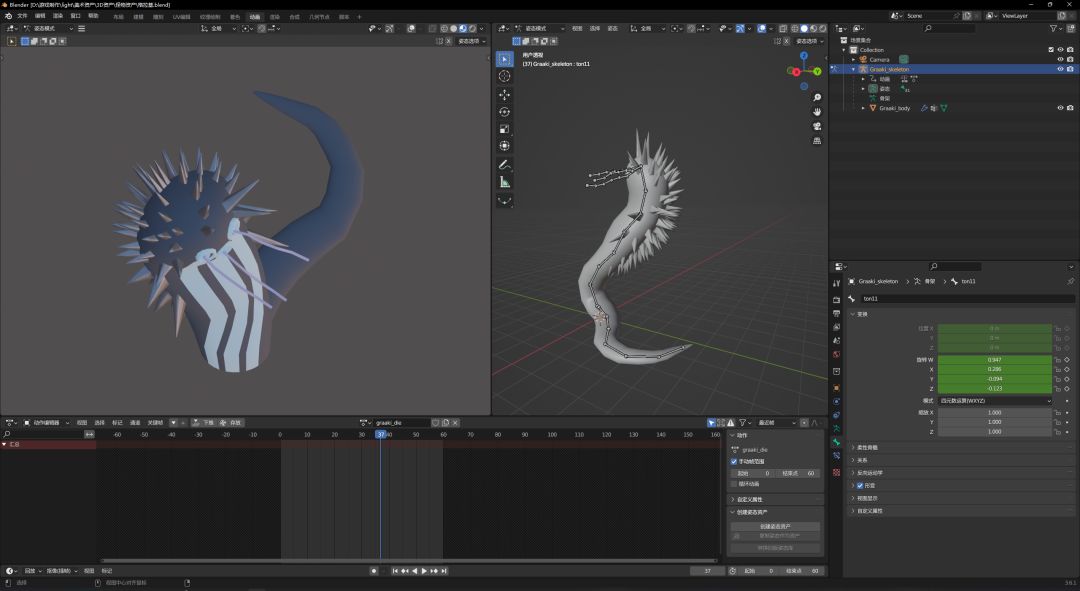This screenshot has height=591, width=1080.
Task: Uncheck the manual frame range checkbox
Action: (734, 461)
